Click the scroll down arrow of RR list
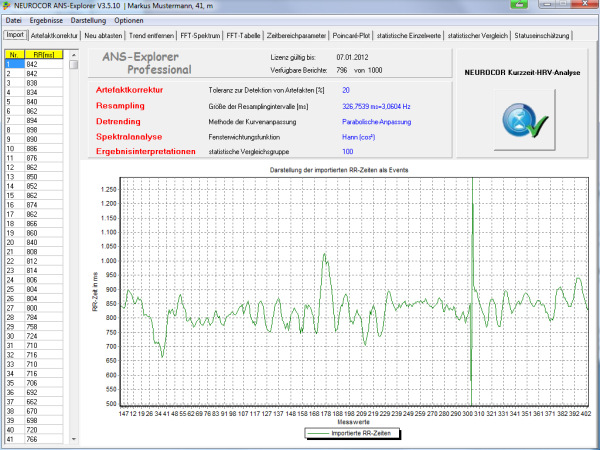The image size is (600, 450). coord(74,439)
